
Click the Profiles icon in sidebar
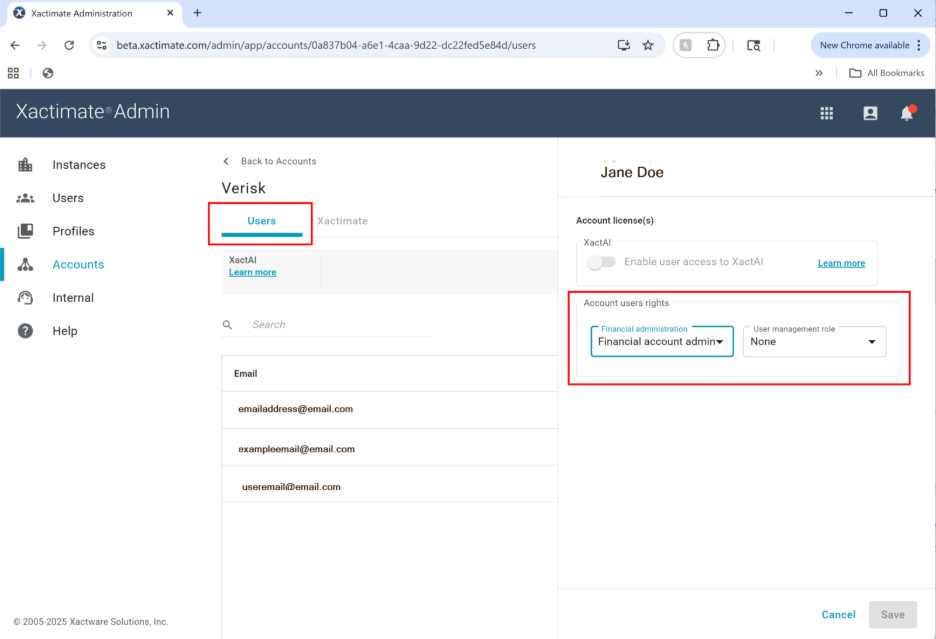point(25,231)
